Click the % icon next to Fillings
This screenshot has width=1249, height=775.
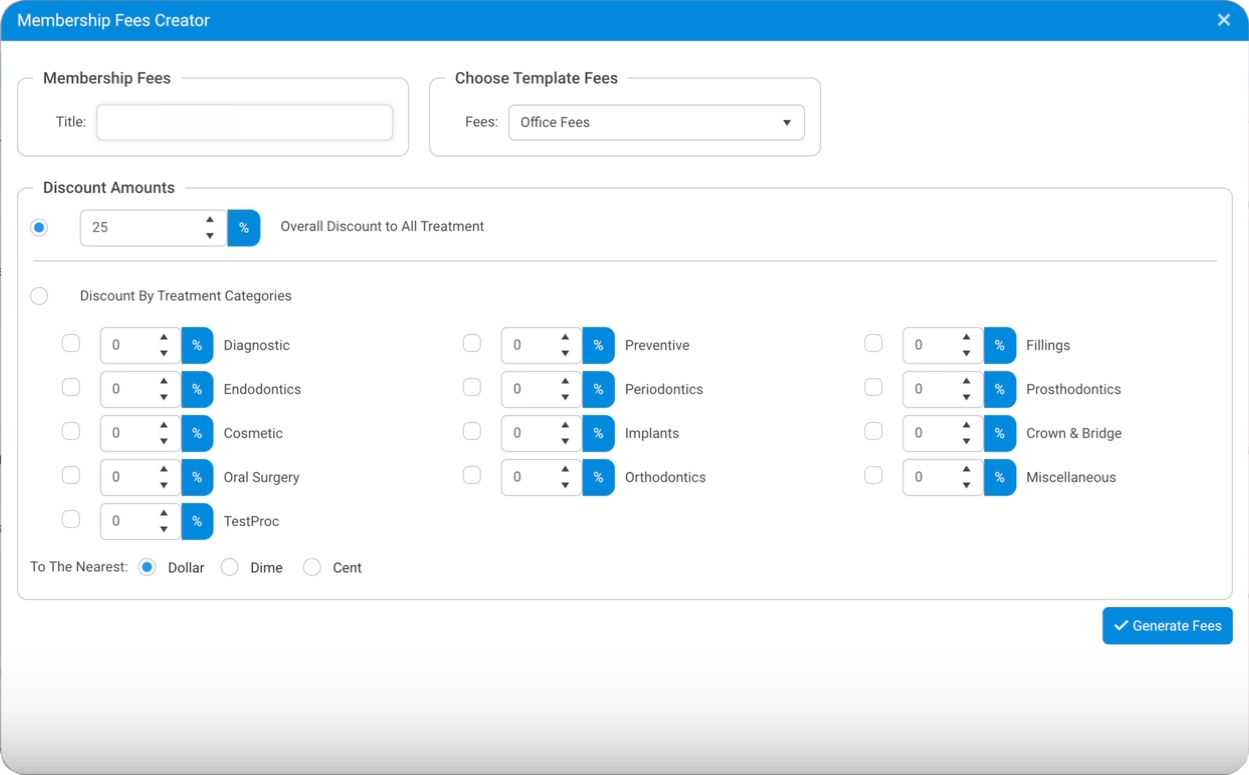[1000, 345]
